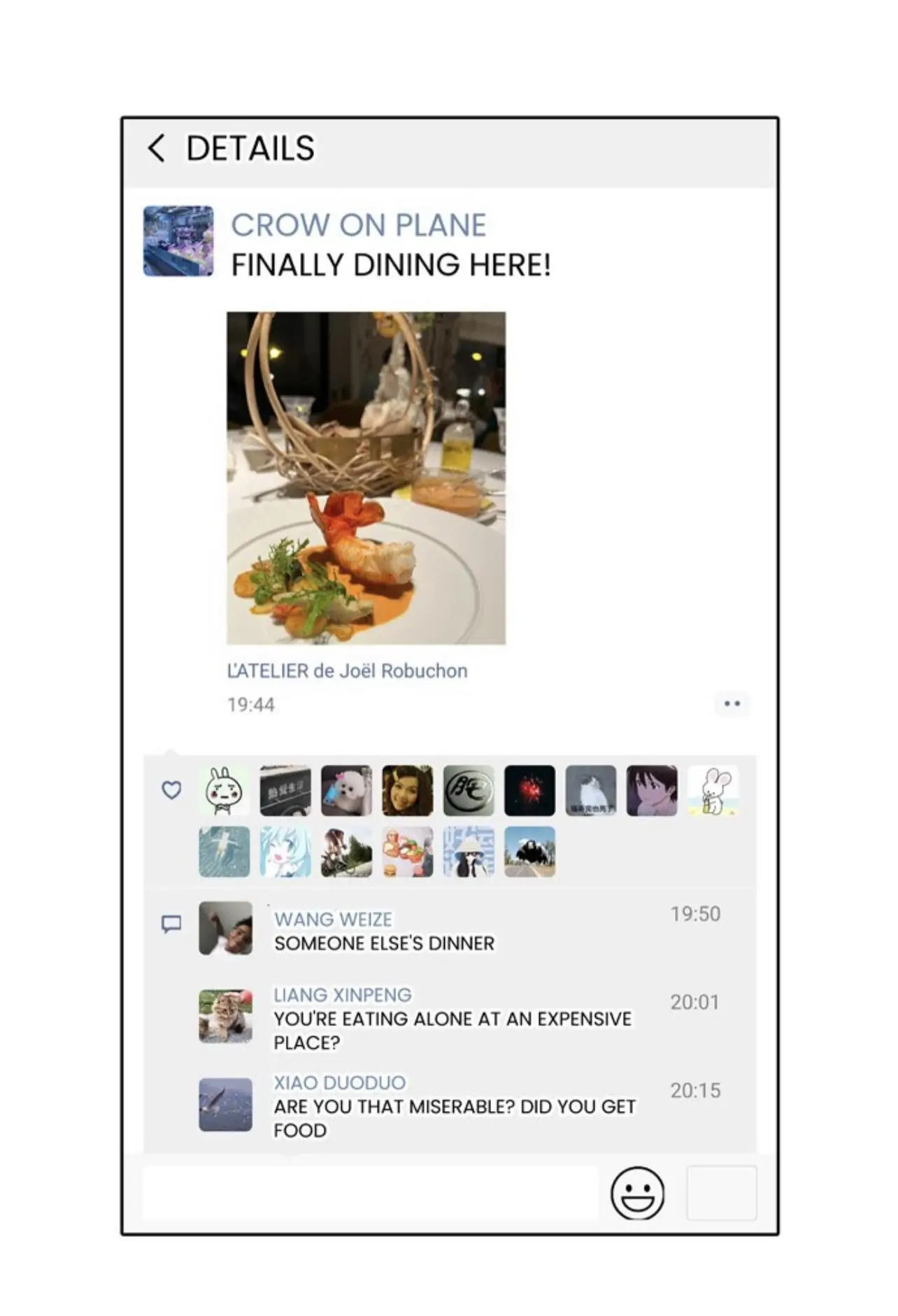
Task: Open the two-dot more options button
Action: coord(732,703)
